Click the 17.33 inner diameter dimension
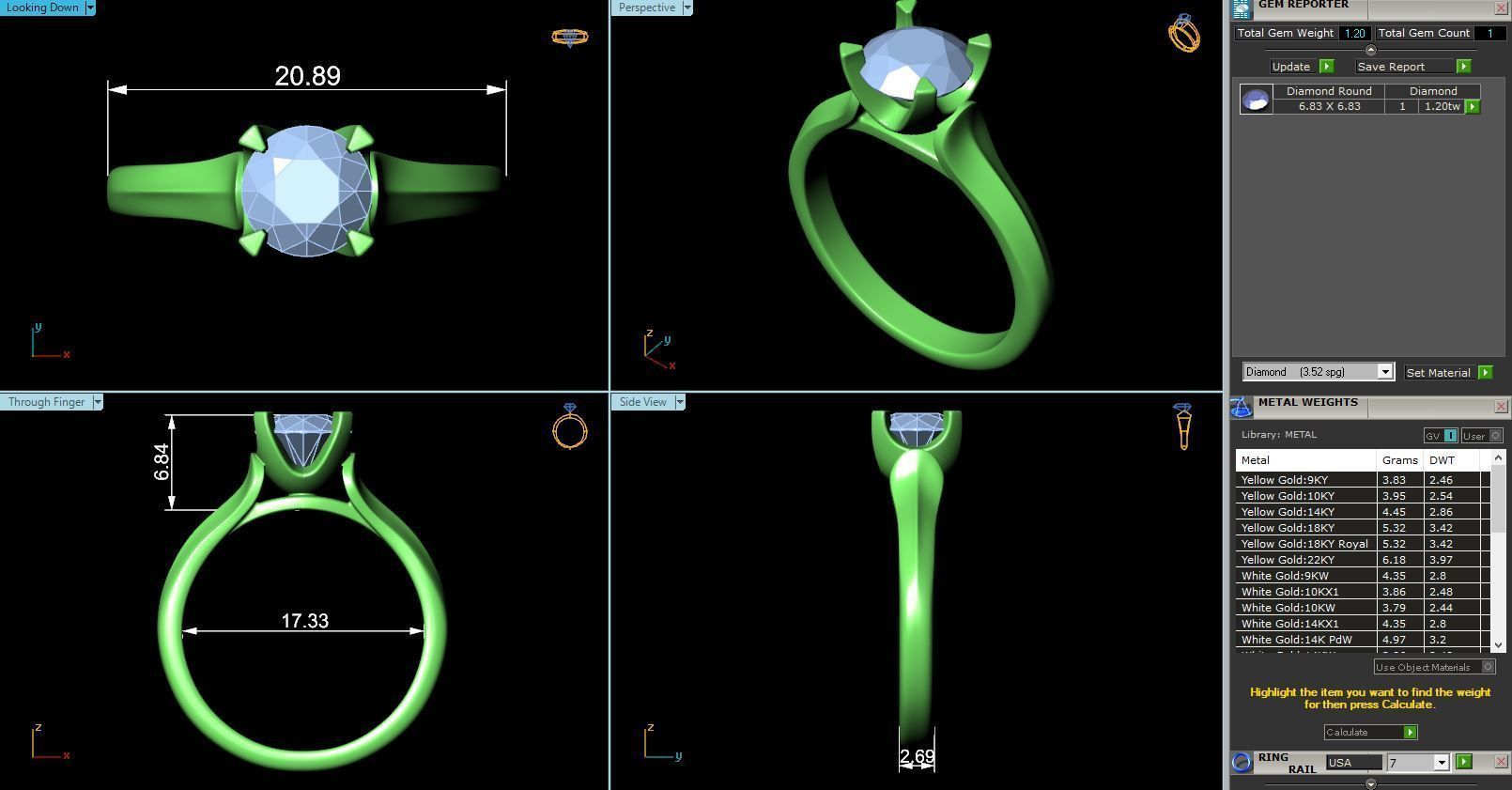 click(305, 621)
